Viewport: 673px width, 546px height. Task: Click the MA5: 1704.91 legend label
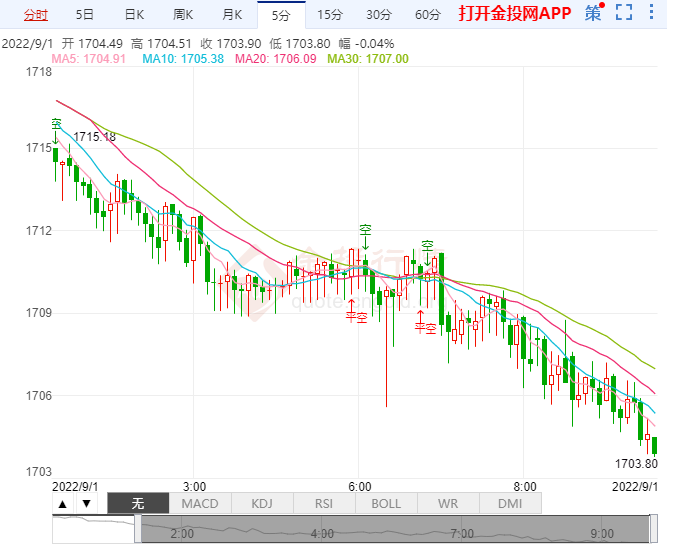tap(88, 59)
